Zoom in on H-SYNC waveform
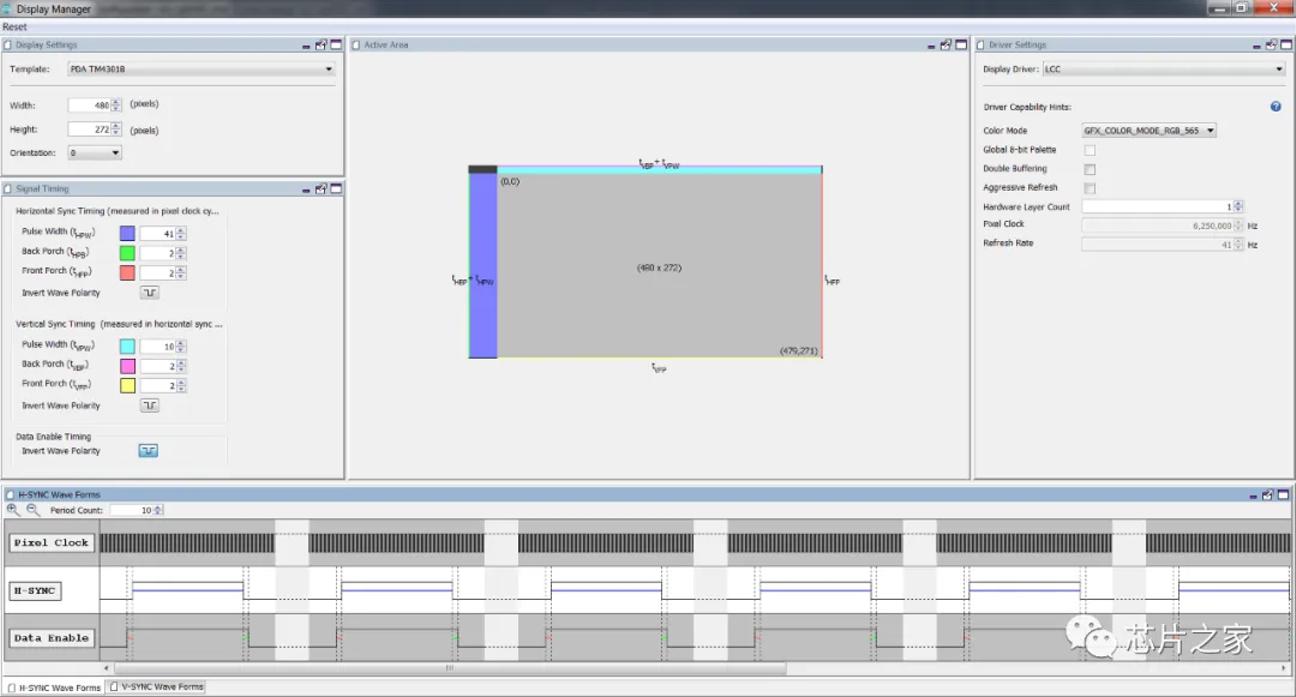 click(x=13, y=509)
